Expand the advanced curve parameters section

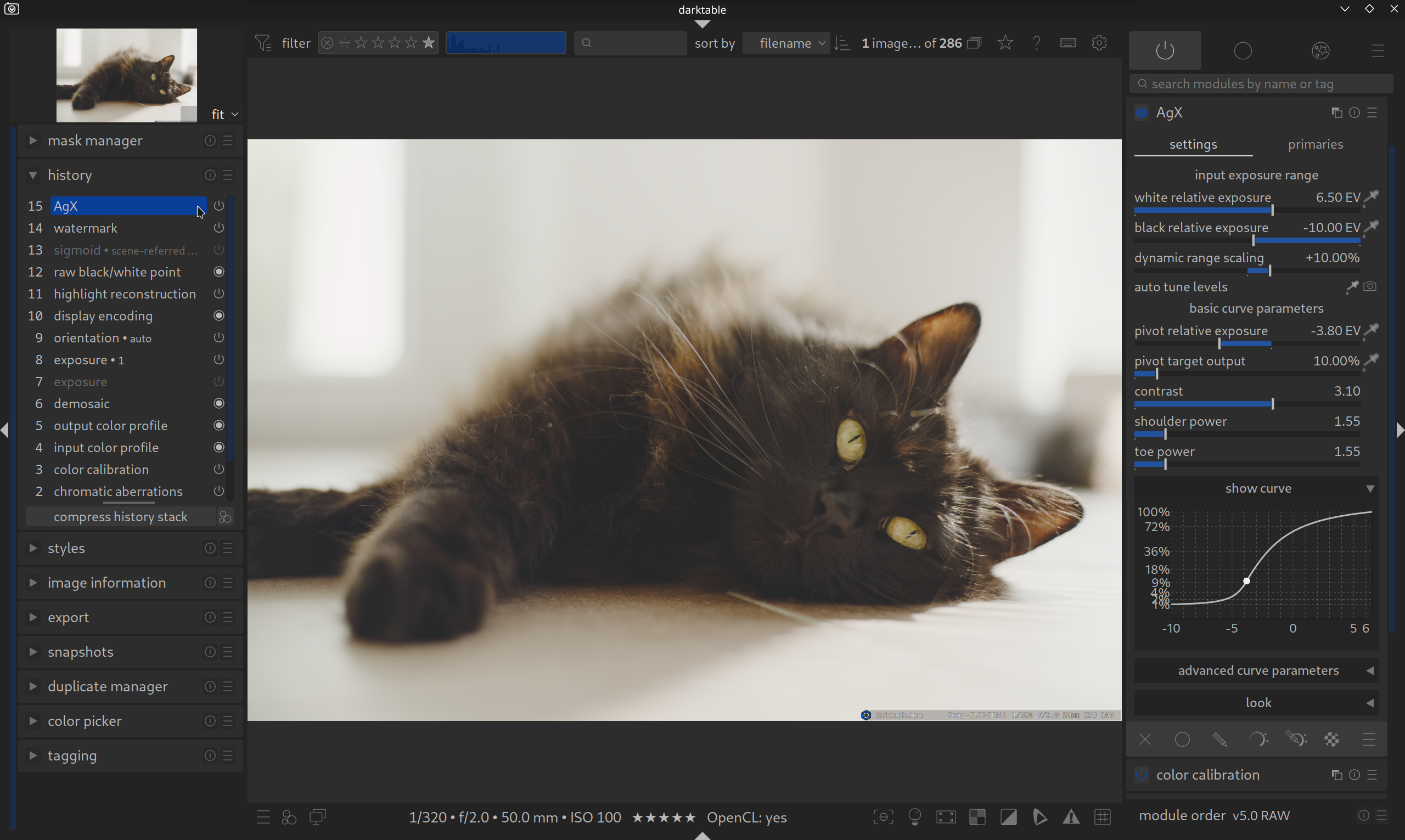(x=1258, y=670)
